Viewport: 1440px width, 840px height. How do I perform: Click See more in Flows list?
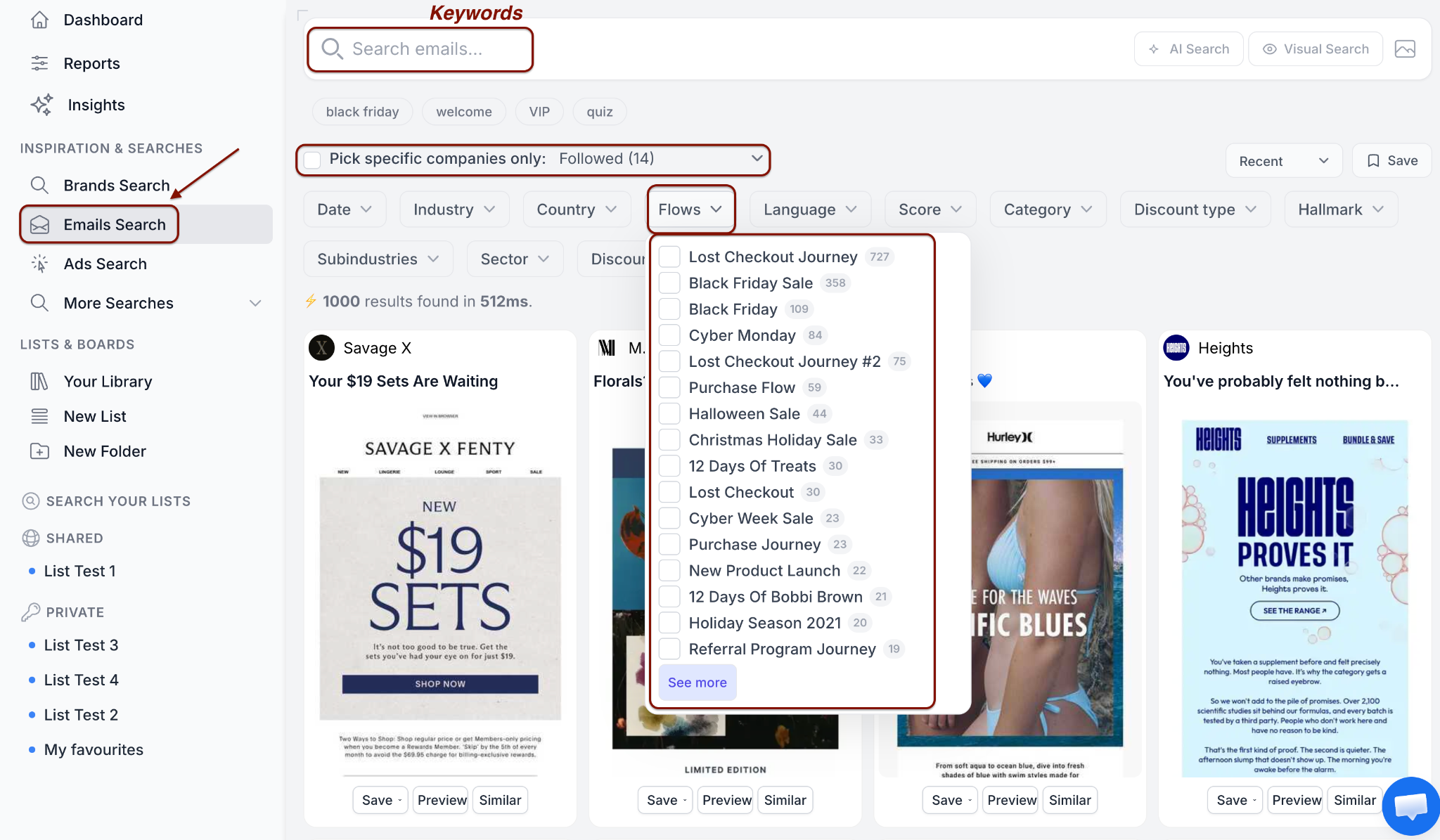(697, 683)
